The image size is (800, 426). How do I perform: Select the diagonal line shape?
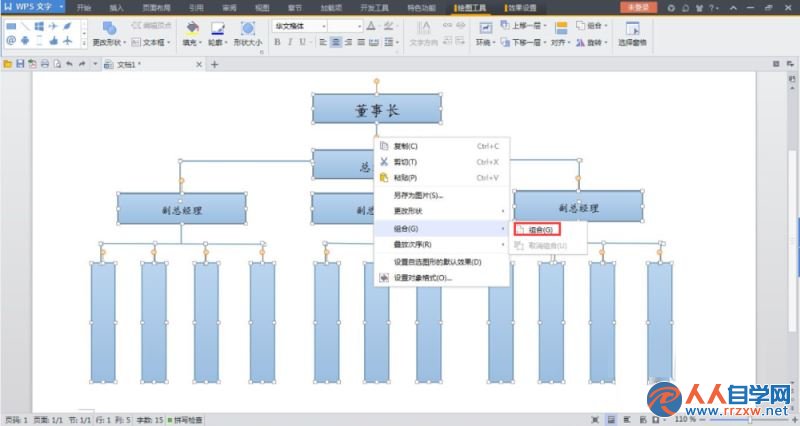(26, 26)
